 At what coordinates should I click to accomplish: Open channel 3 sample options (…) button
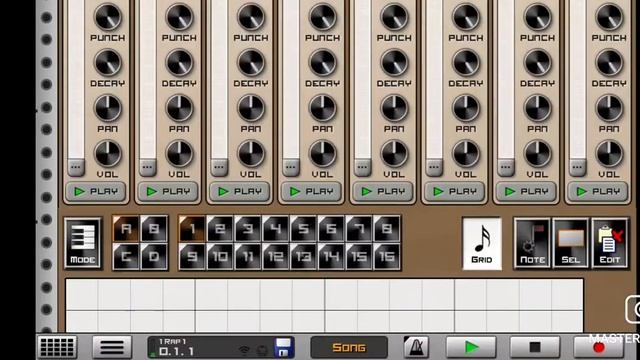tap(219, 167)
